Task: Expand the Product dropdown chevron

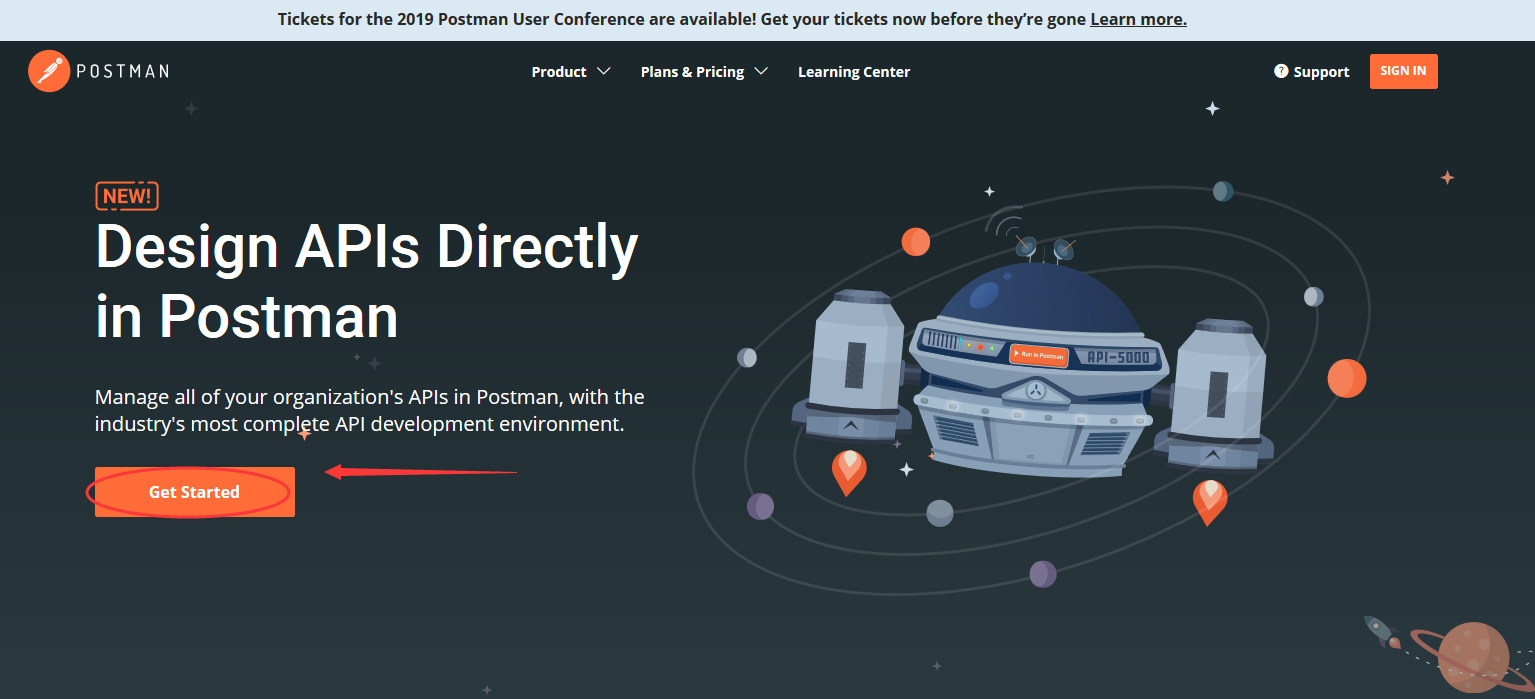Action: [x=603, y=71]
